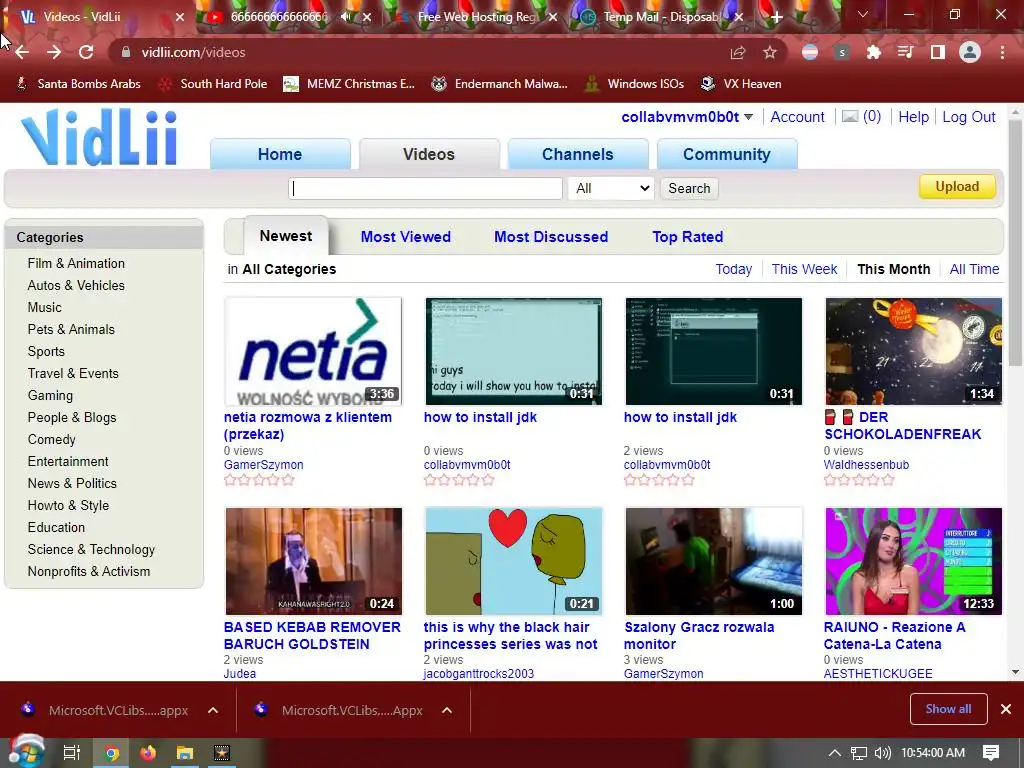Screen dimensions: 1024x768
Task: Open GamerSzymon channel under Szalony Gracz video
Action: pyautogui.click(x=664, y=673)
